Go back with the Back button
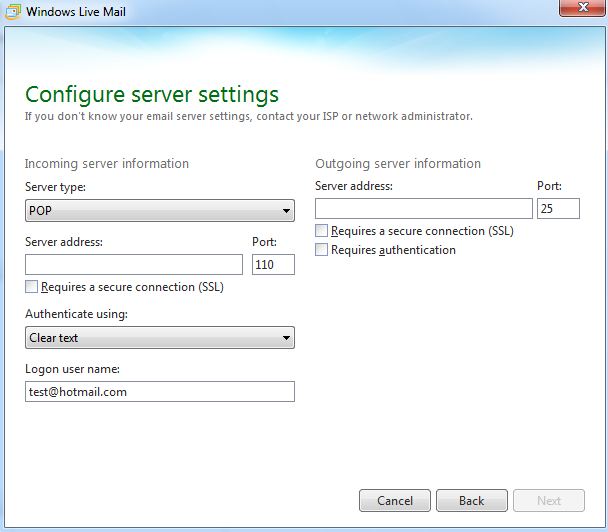This screenshot has width=608, height=532. tap(472, 501)
